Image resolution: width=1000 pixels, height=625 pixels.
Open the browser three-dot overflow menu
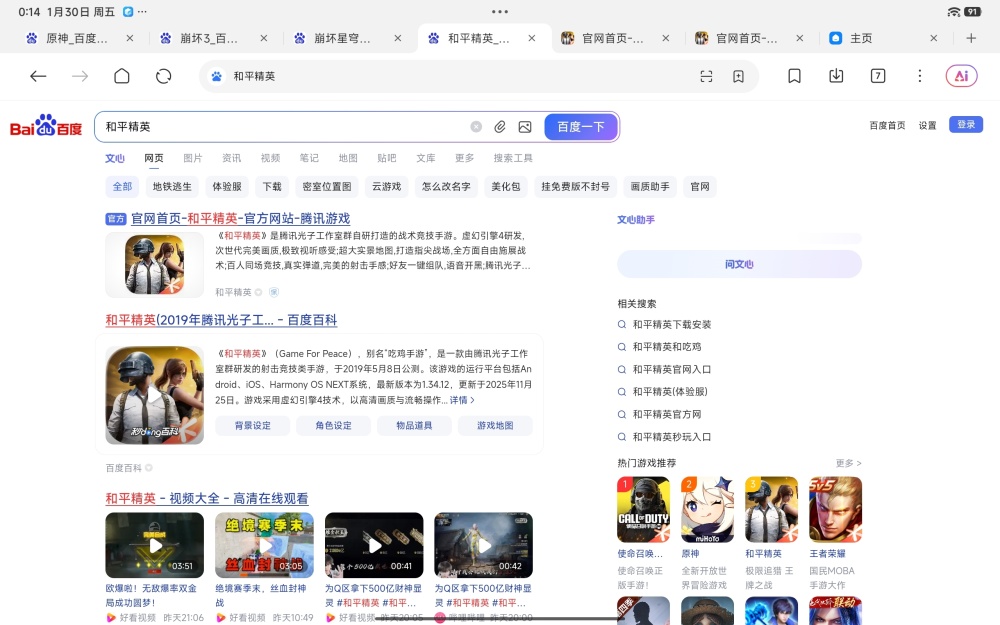click(x=919, y=75)
